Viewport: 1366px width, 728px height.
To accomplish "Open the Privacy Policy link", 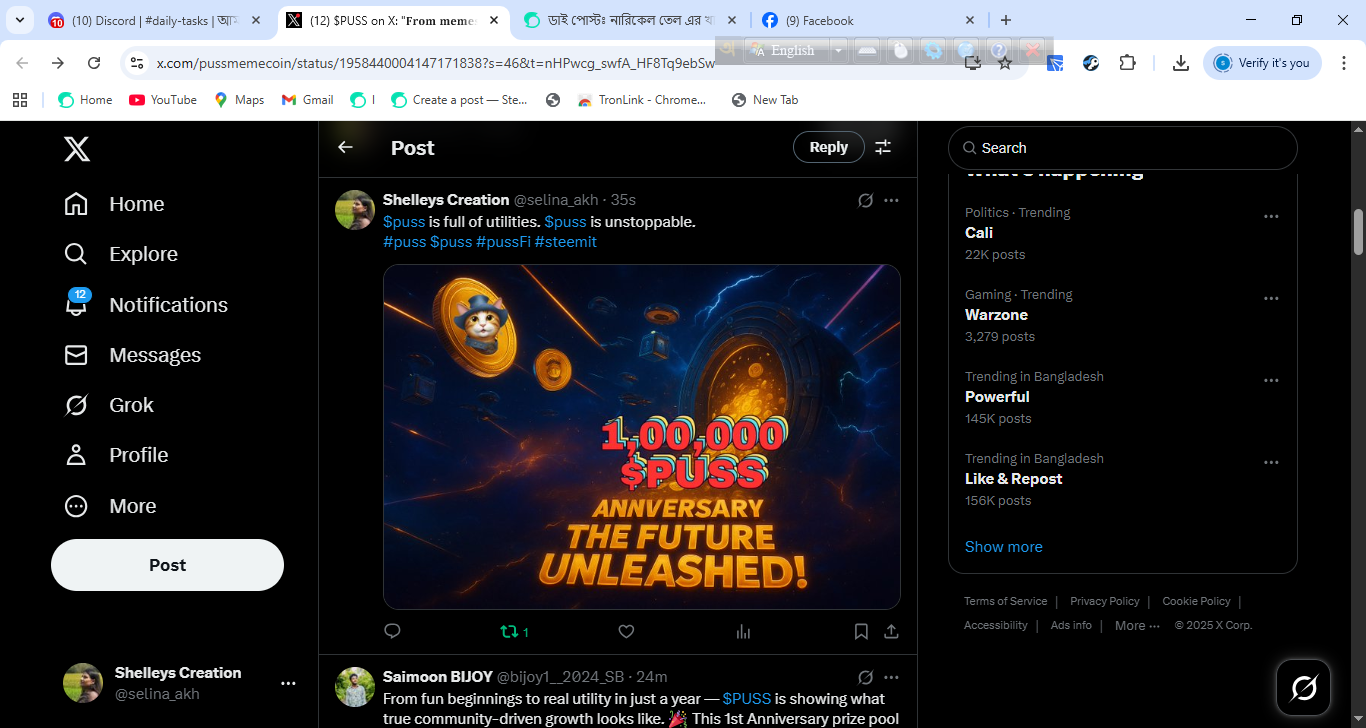I will (x=1105, y=601).
